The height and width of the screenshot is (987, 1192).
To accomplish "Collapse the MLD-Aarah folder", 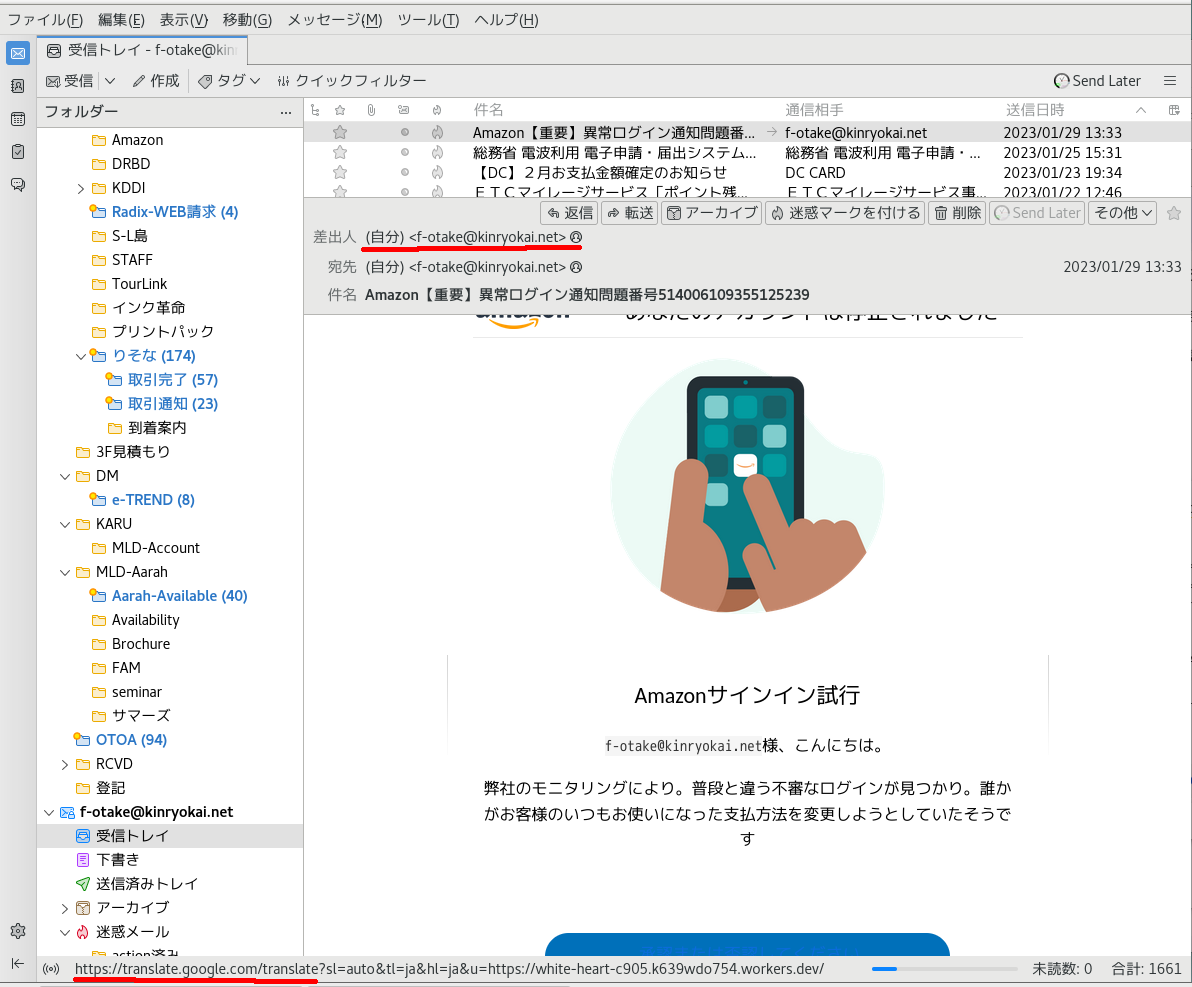I will tap(65, 573).
